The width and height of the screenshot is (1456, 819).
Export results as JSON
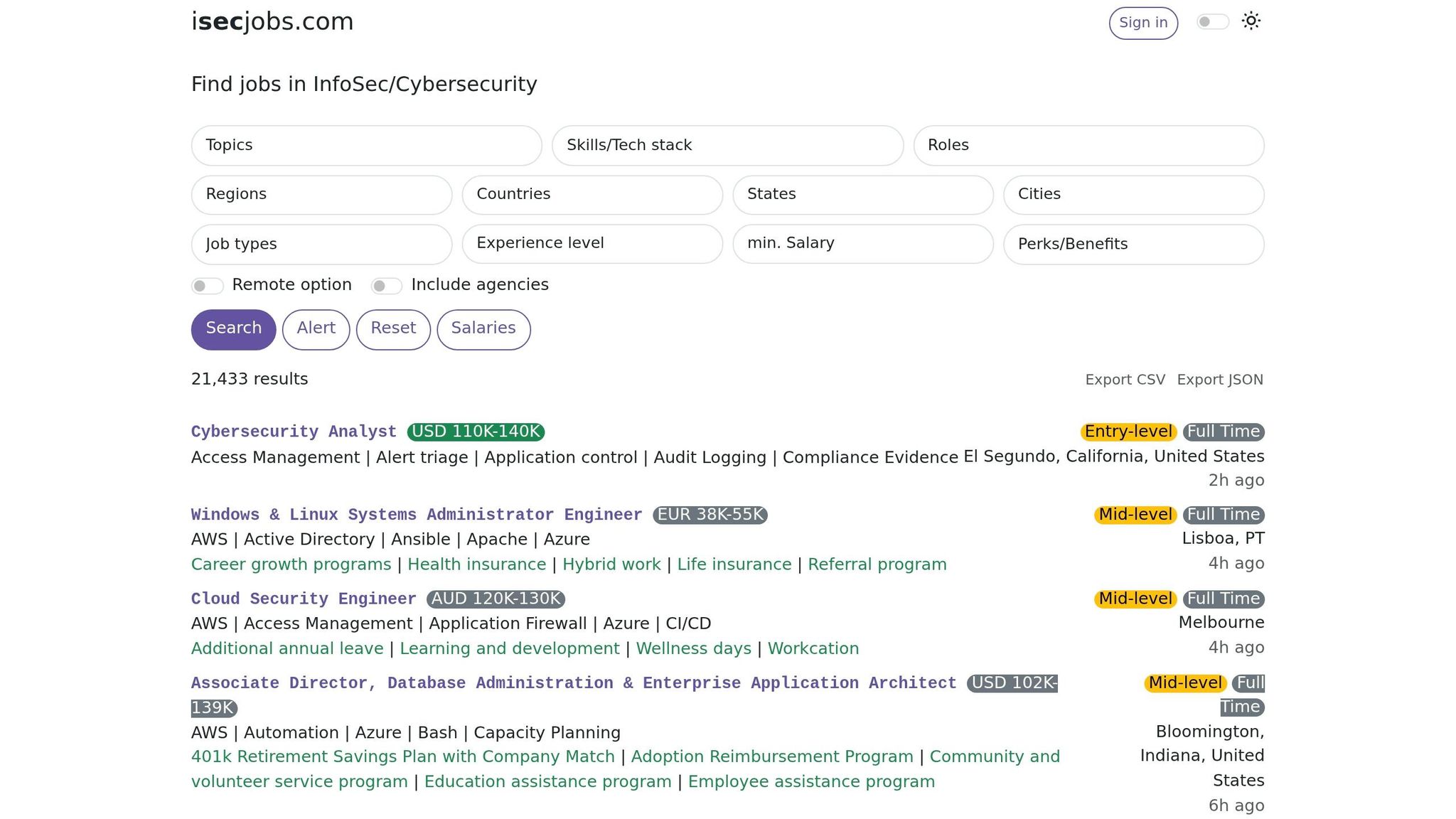coord(1220,380)
